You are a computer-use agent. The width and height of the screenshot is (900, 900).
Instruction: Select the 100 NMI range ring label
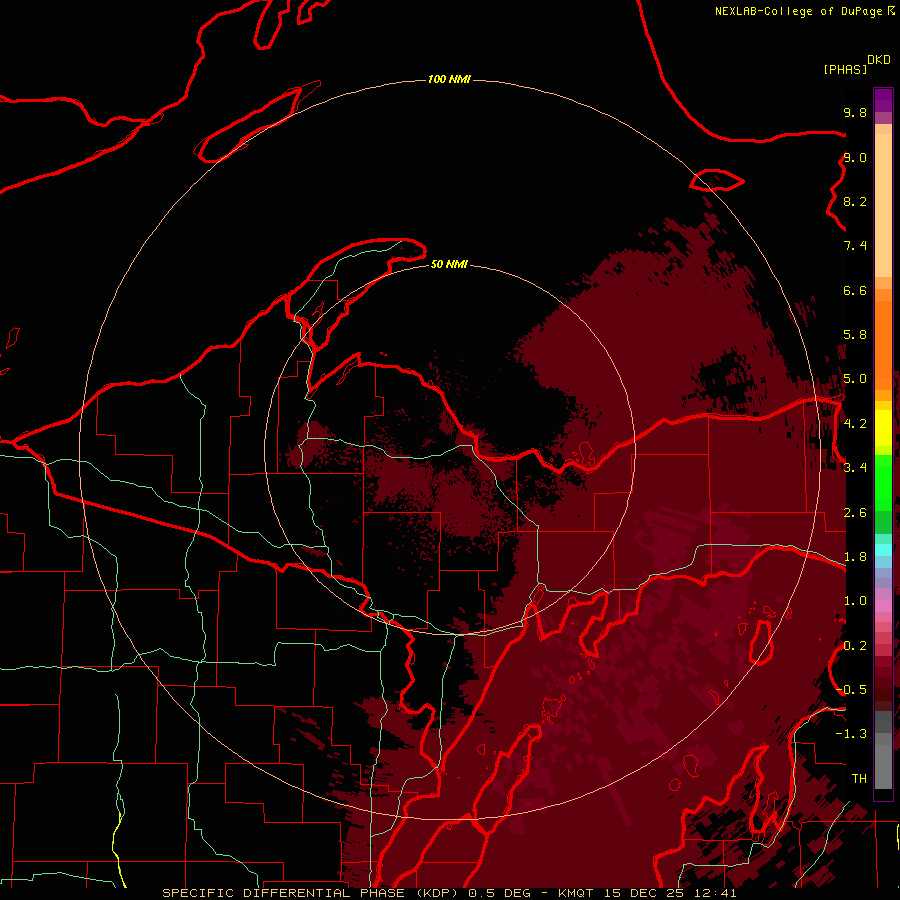[x=449, y=79]
